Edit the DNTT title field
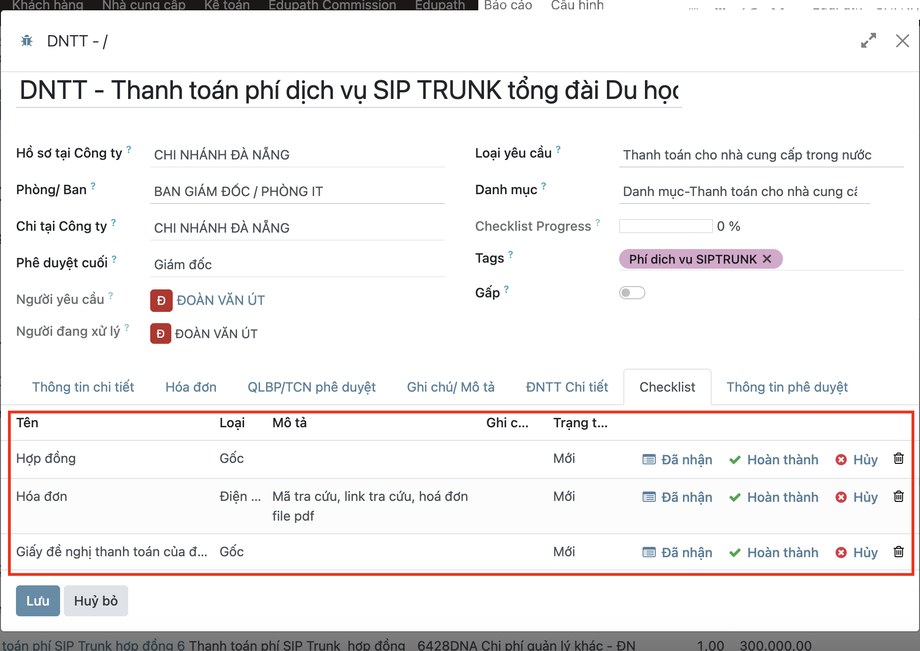Image resolution: width=920 pixels, height=651 pixels. pyautogui.click(x=349, y=90)
